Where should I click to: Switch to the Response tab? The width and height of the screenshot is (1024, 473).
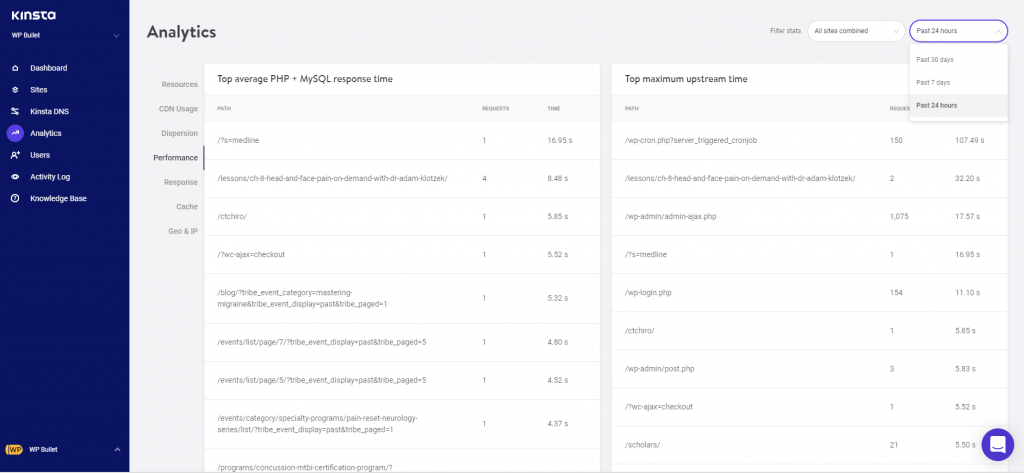pyautogui.click(x=181, y=182)
